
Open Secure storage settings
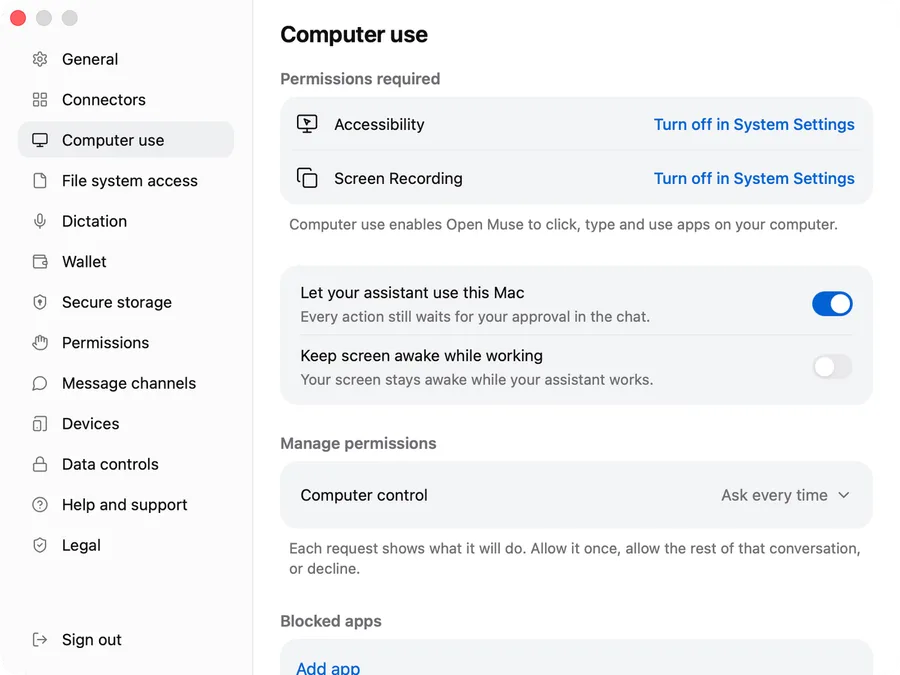126,302
